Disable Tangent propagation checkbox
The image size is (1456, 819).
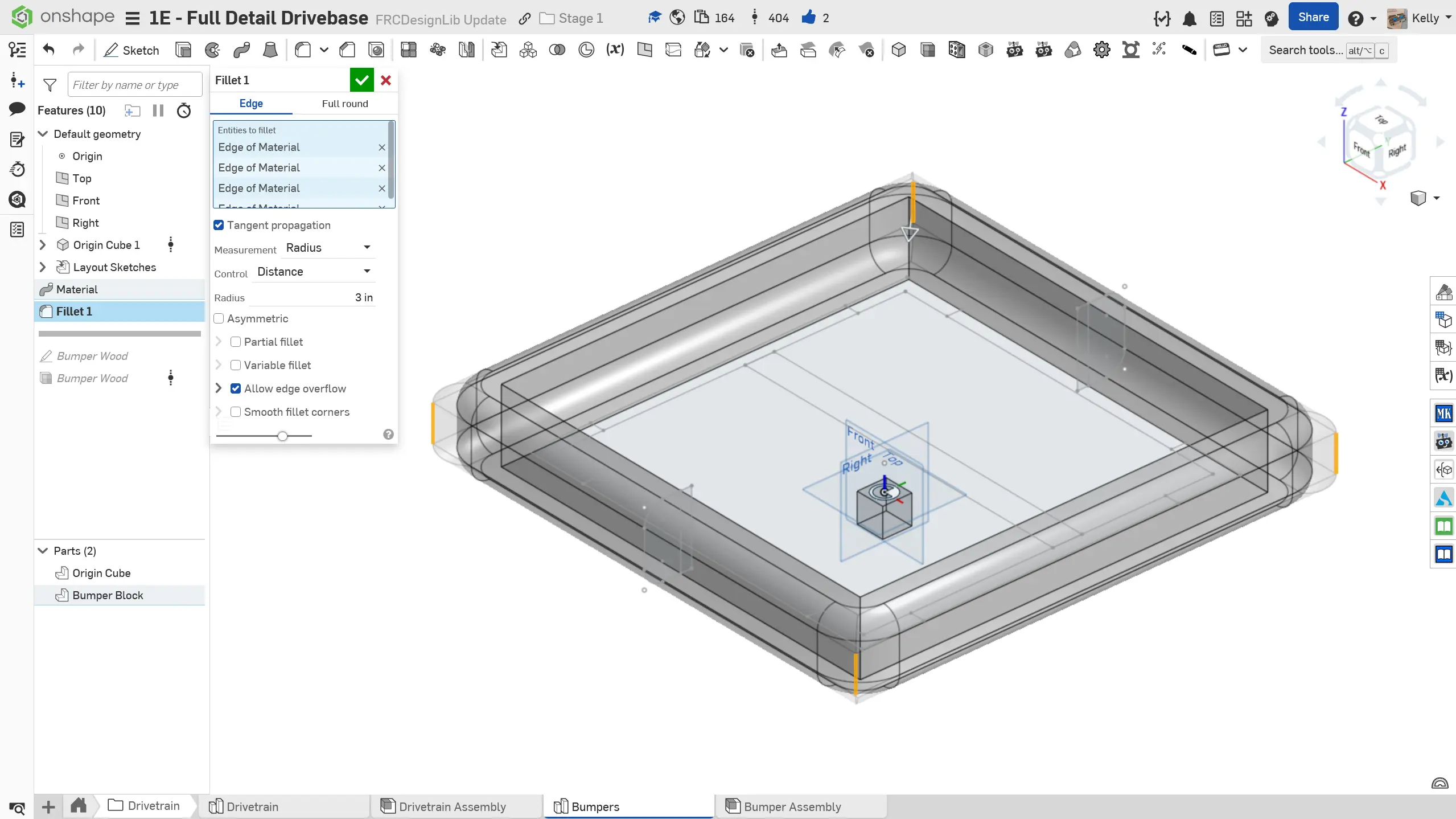pyautogui.click(x=219, y=225)
